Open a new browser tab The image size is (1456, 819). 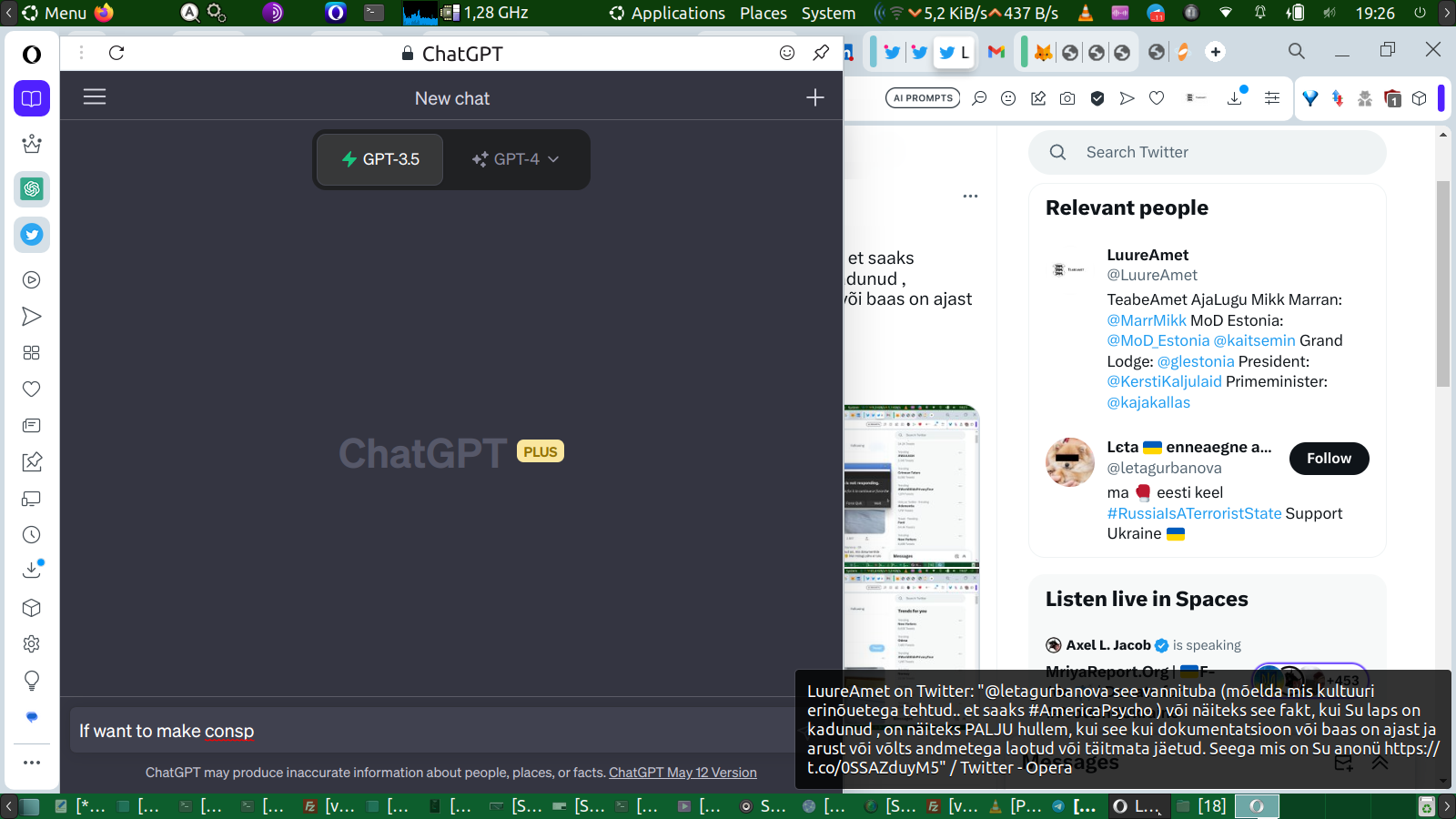pyautogui.click(x=1216, y=52)
